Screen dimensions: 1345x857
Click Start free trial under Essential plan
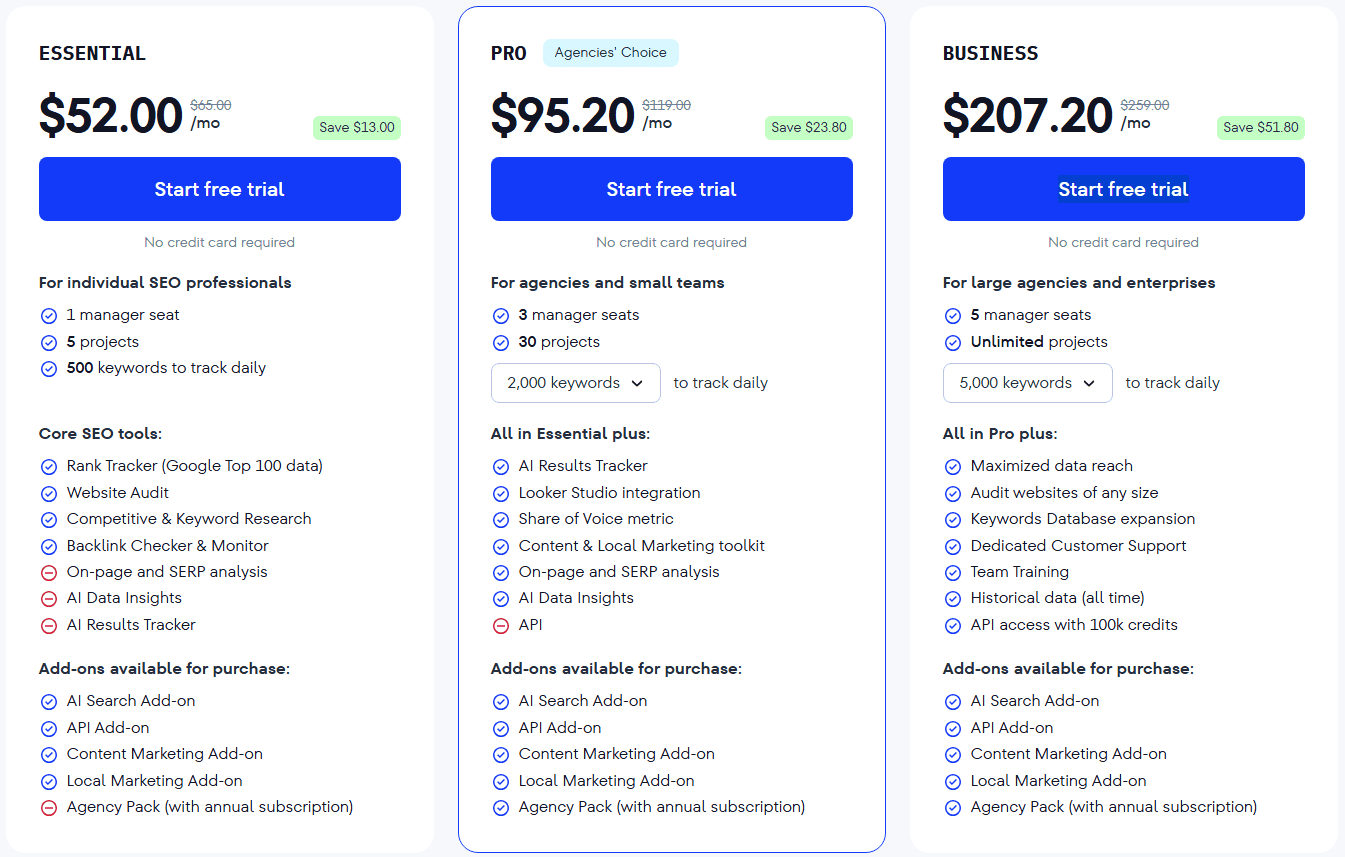tap(220, 189)
